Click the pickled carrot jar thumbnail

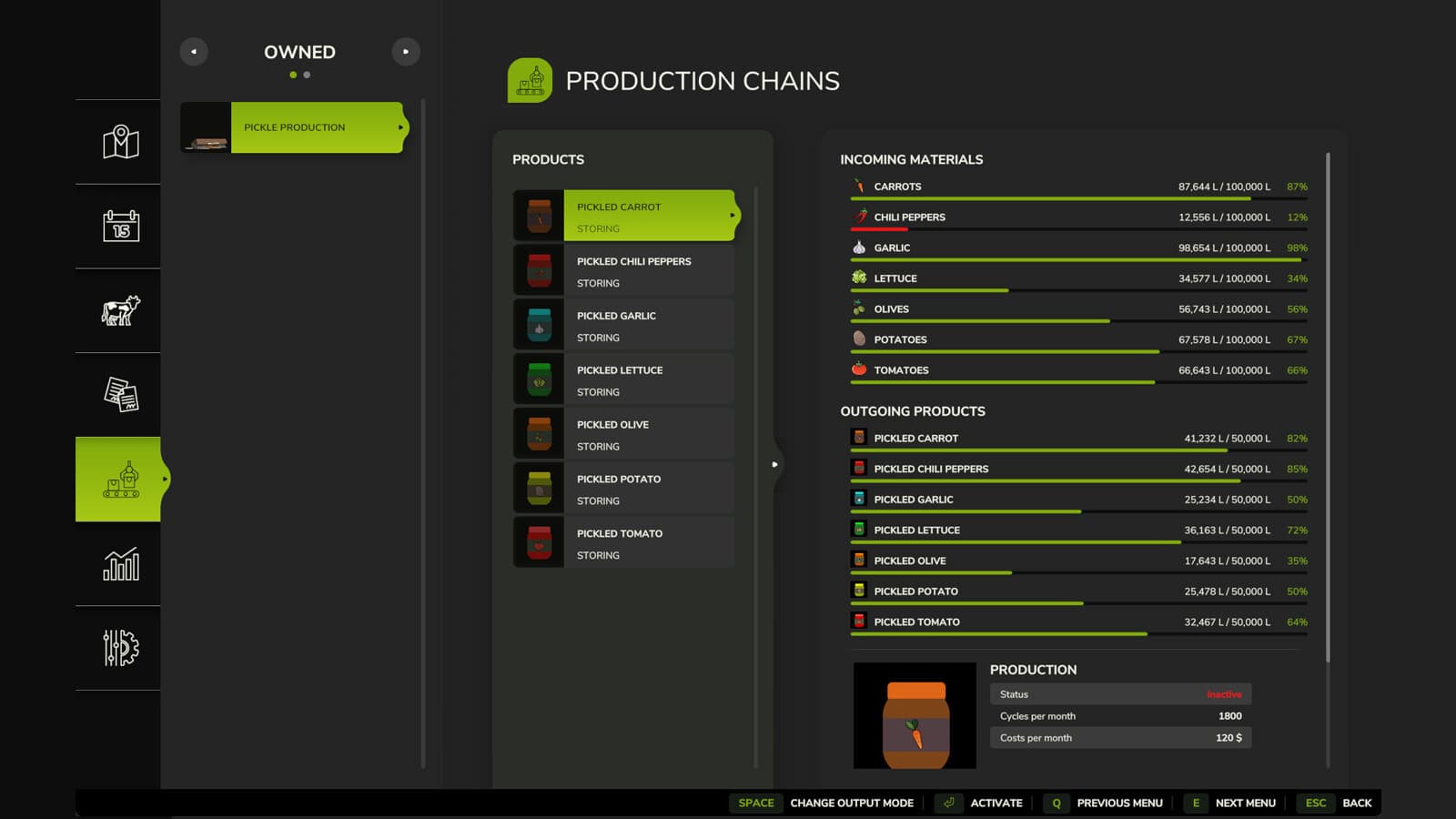coord(915,715)
